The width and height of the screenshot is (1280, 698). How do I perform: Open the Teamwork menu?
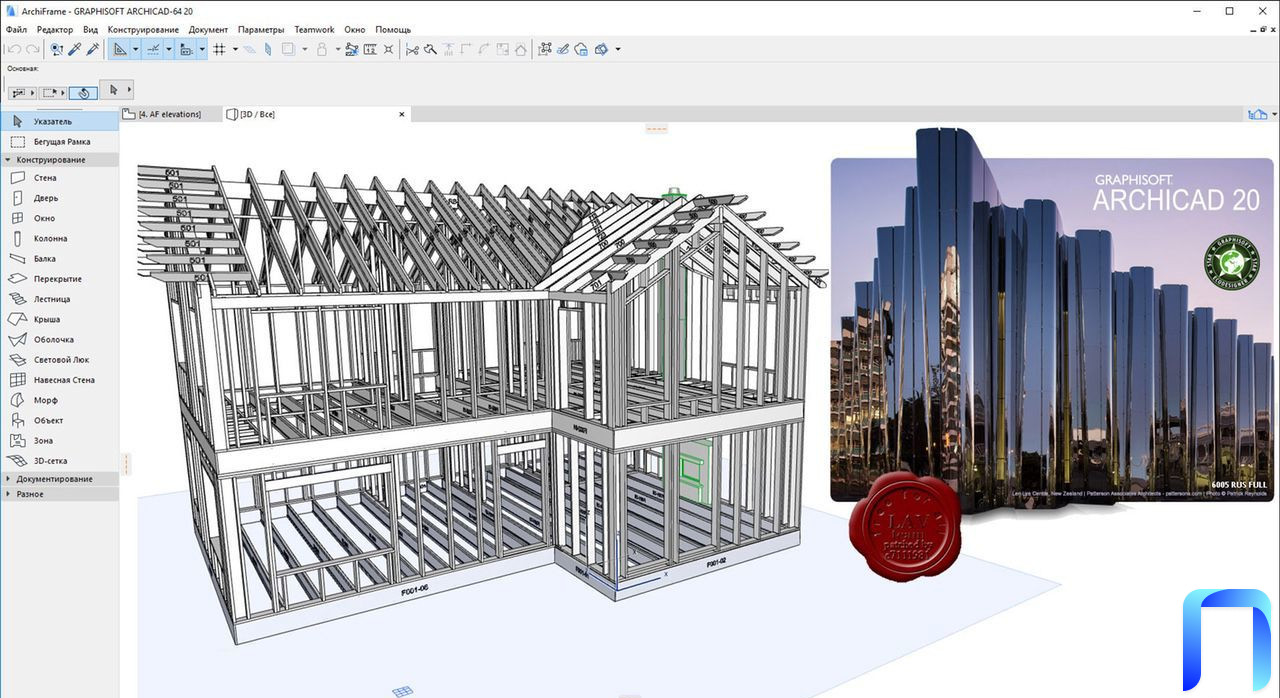pos(314,30)
